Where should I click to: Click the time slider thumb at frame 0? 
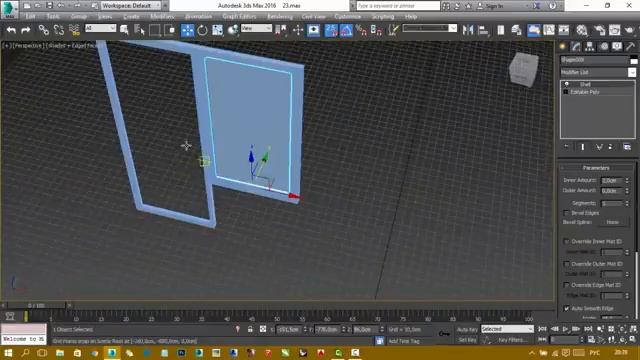tap(36, 305)
